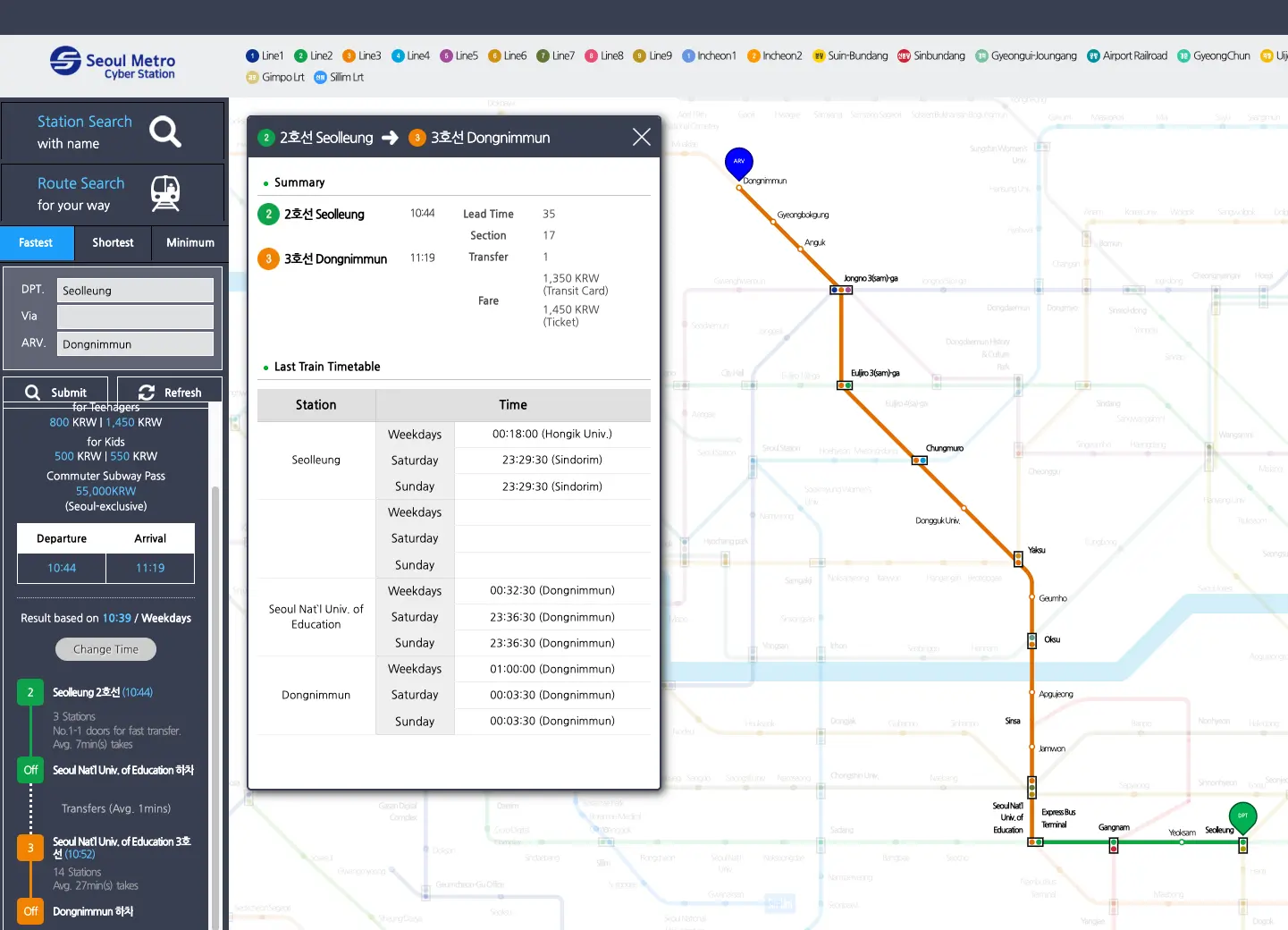This screenshot has width=1288, height=930.
Task: Click the Airport Railroad legend icon
Action: coord(1093,55)
